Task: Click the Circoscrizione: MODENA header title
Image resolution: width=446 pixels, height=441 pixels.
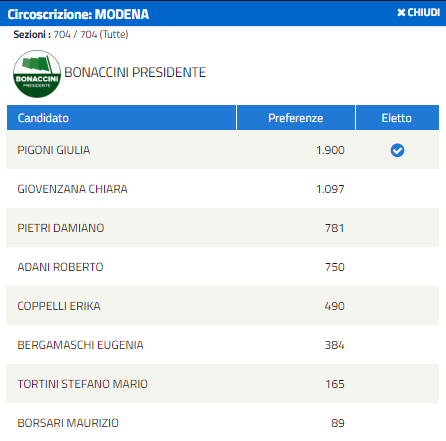Action: click(78, 14)
